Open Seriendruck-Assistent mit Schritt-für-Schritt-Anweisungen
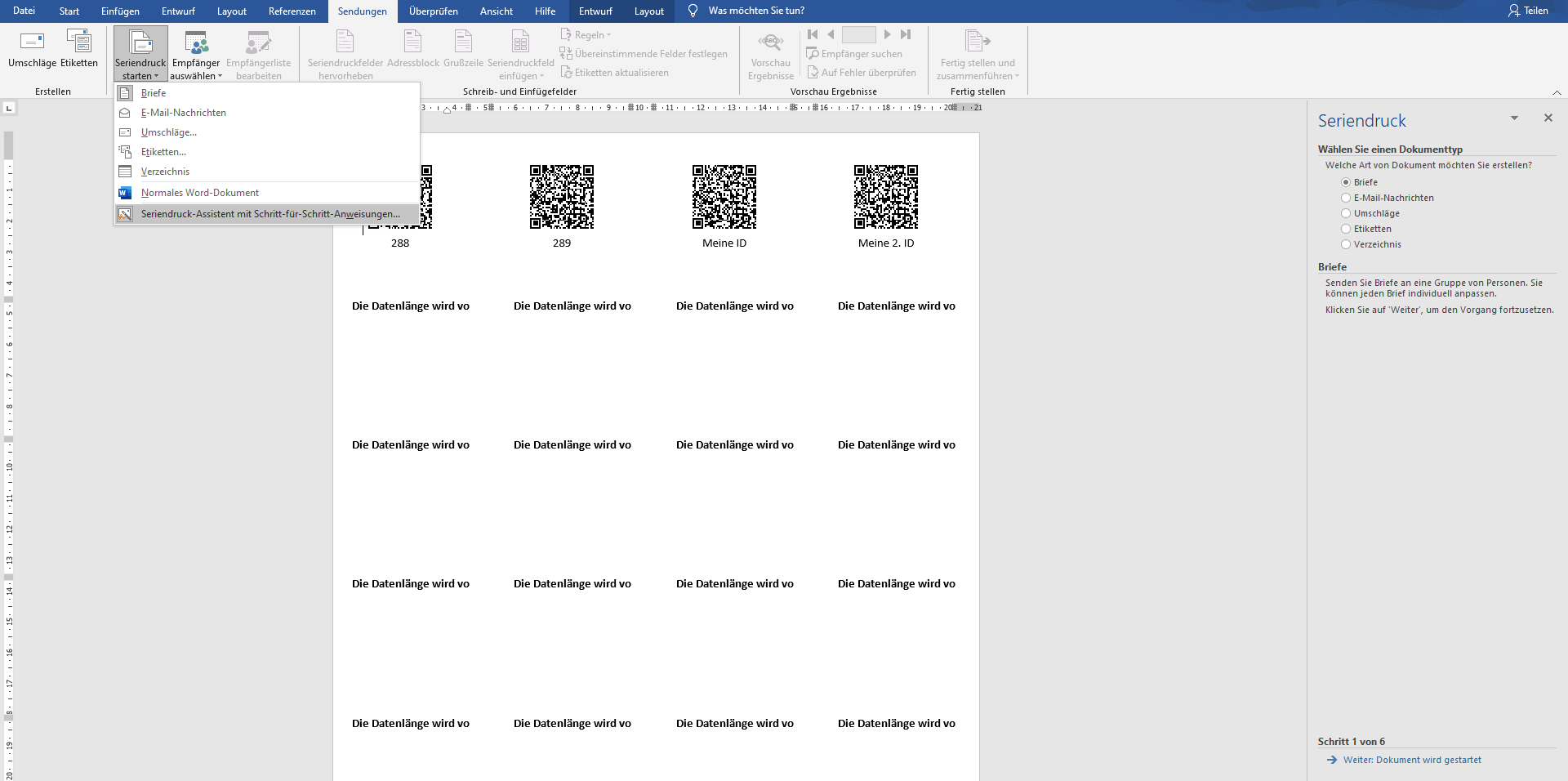1568x781 pixels. (267, 214)
